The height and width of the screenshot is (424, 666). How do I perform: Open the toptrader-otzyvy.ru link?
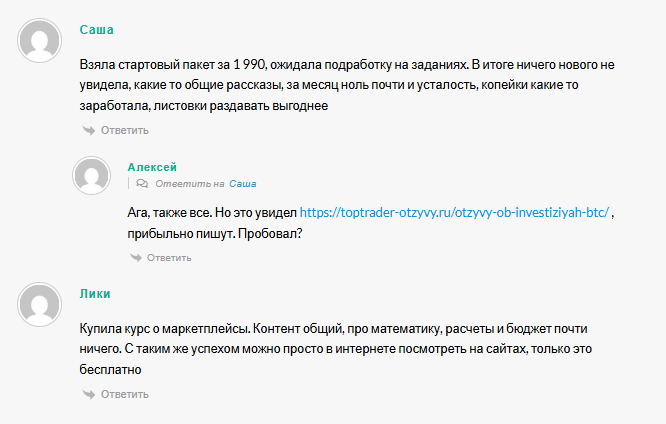[454, 213]
